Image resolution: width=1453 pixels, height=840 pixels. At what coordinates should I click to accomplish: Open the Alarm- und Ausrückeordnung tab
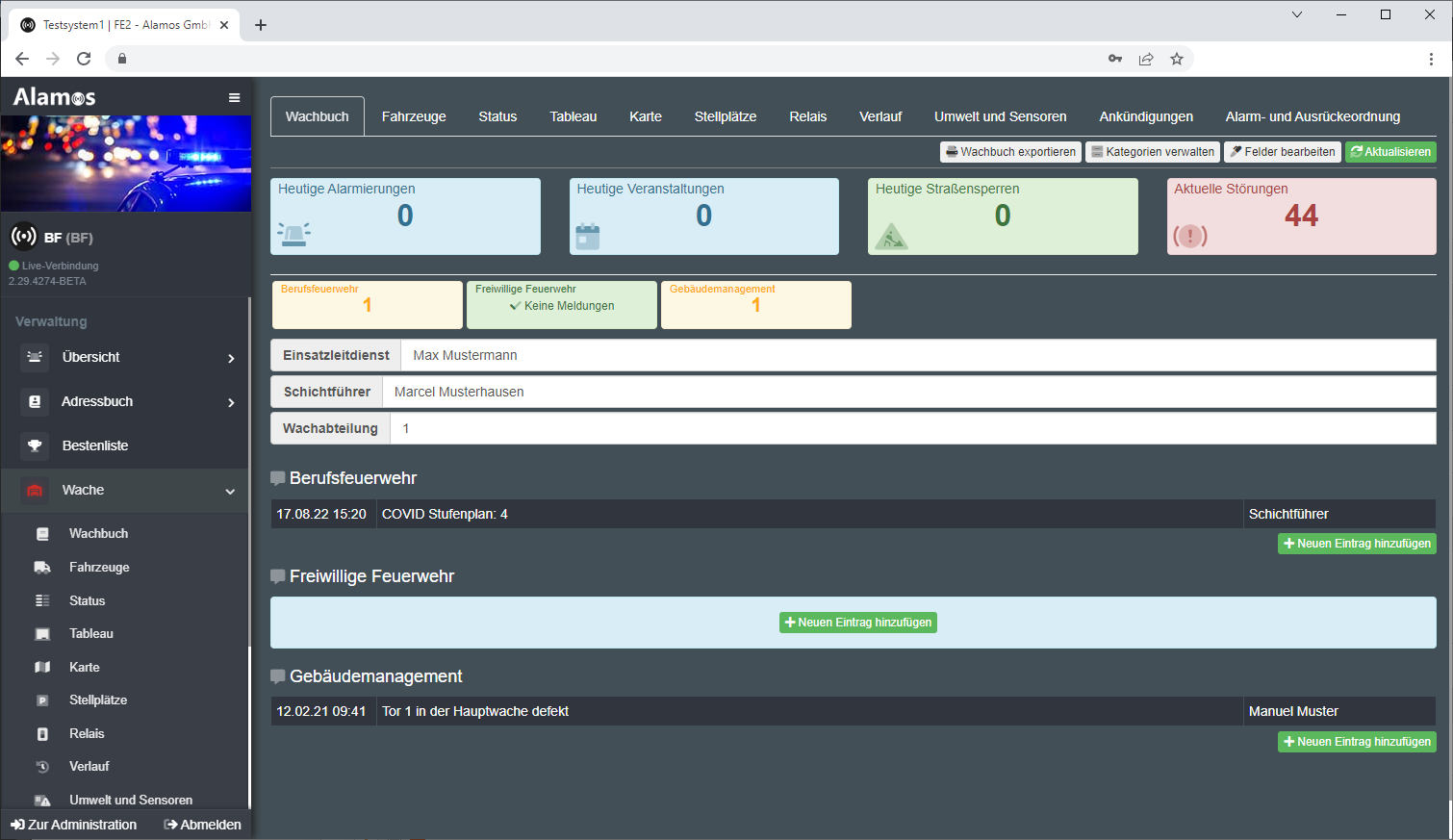[x=1313, y=116]
